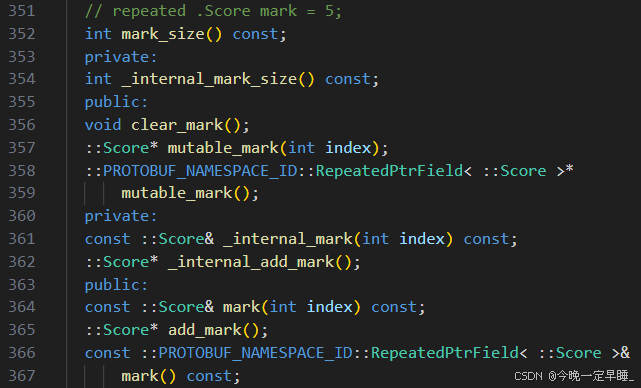This screenshot has width=641, height=388.
Task: Click 'RepeatedPtrField' on line 366
Action: (445, 353)
